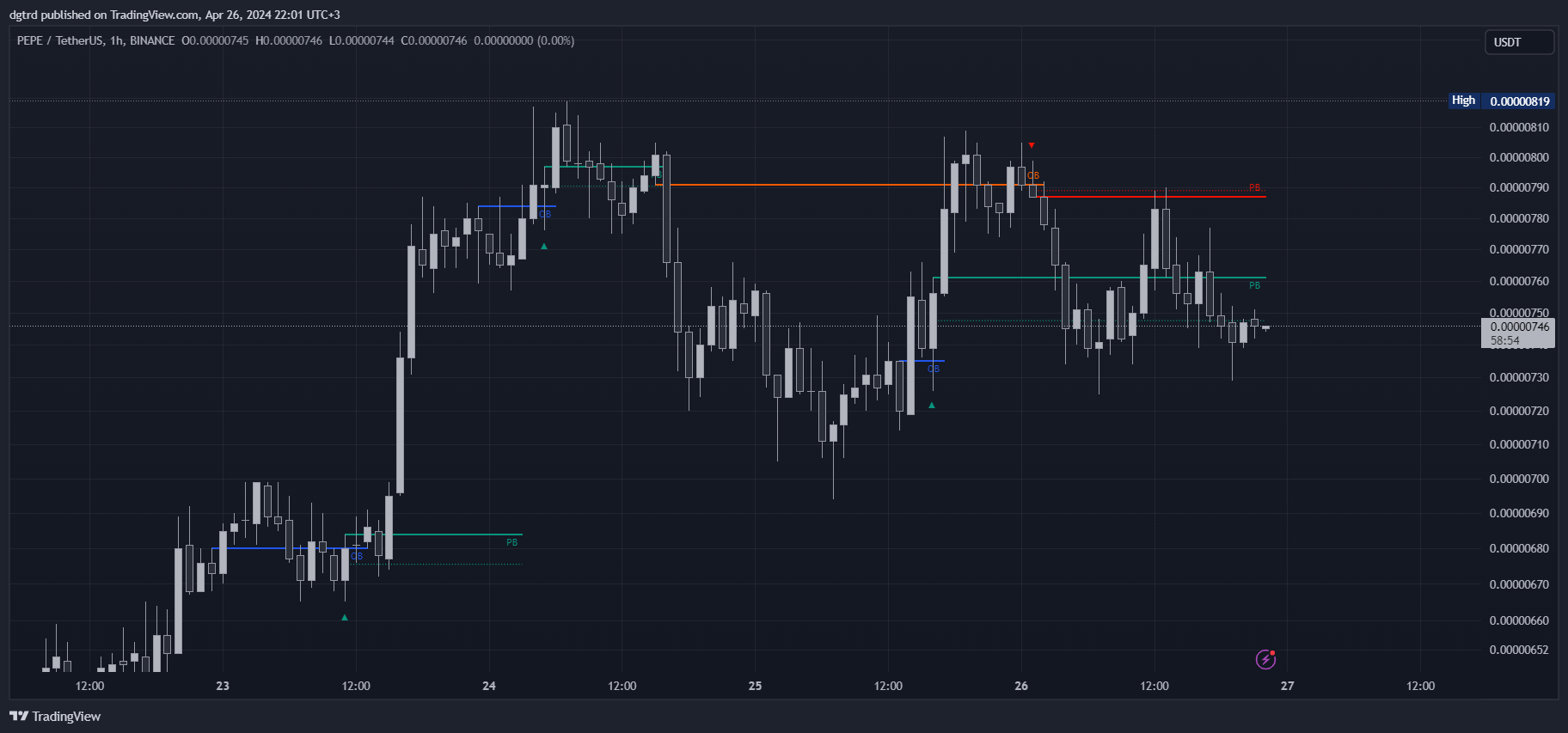
Task: Click the red PB label near 0.00000790
Action: point(1254,188)
